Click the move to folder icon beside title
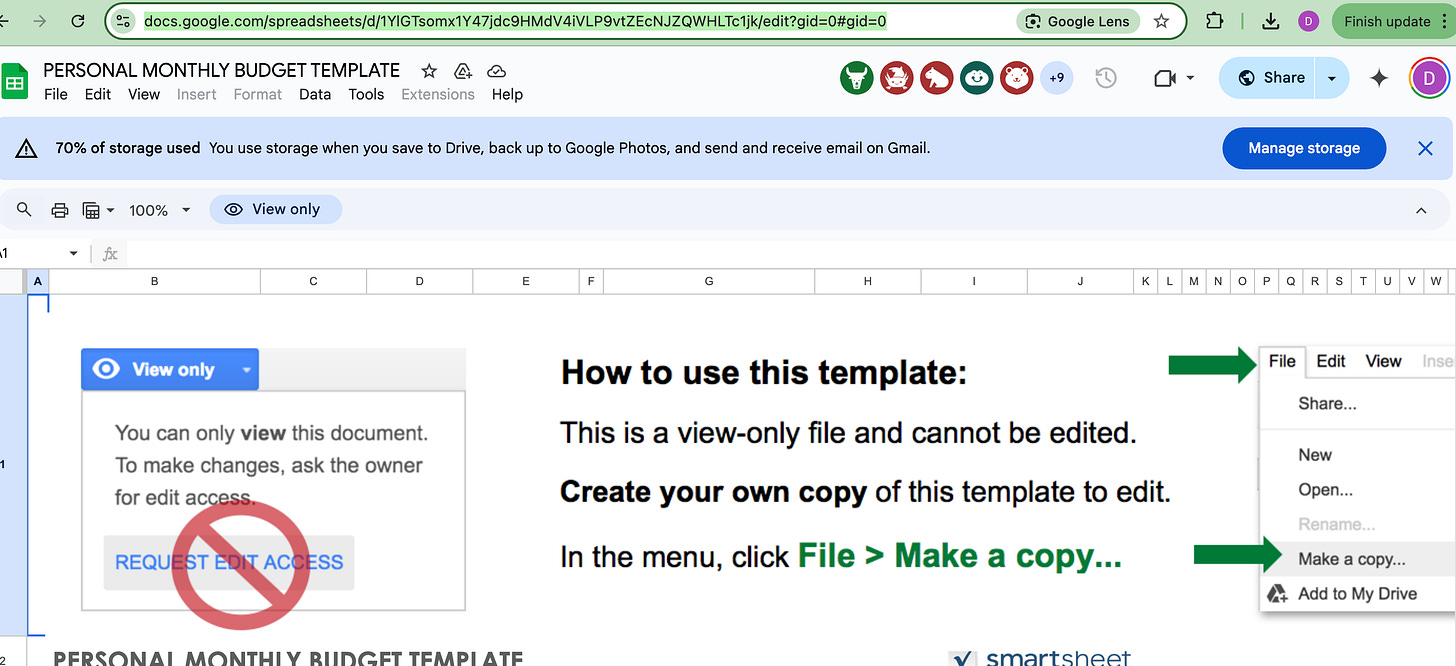Image resolution: width=1456 pixels, height=666 pixels. [x=462, y=71]
